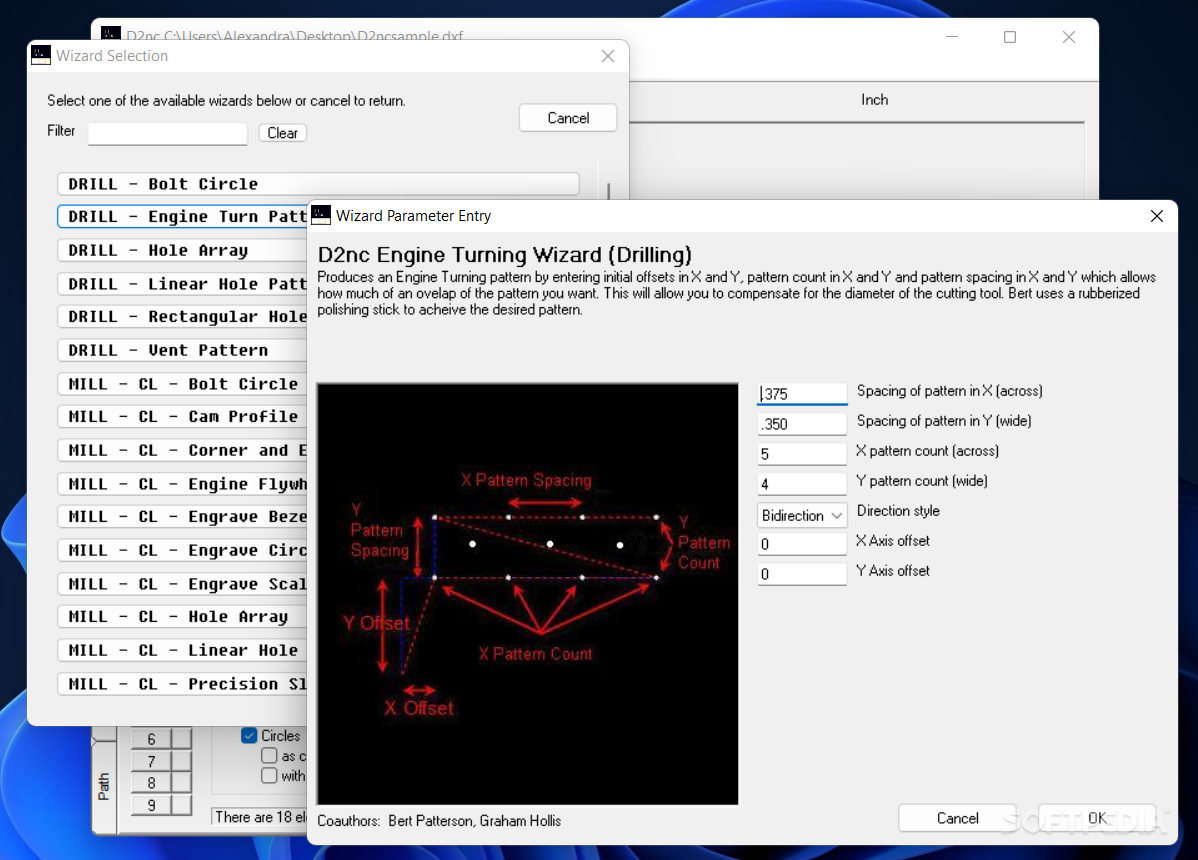Select MILL - CL - Engrave Circ wizard

[x=183, y=551]
